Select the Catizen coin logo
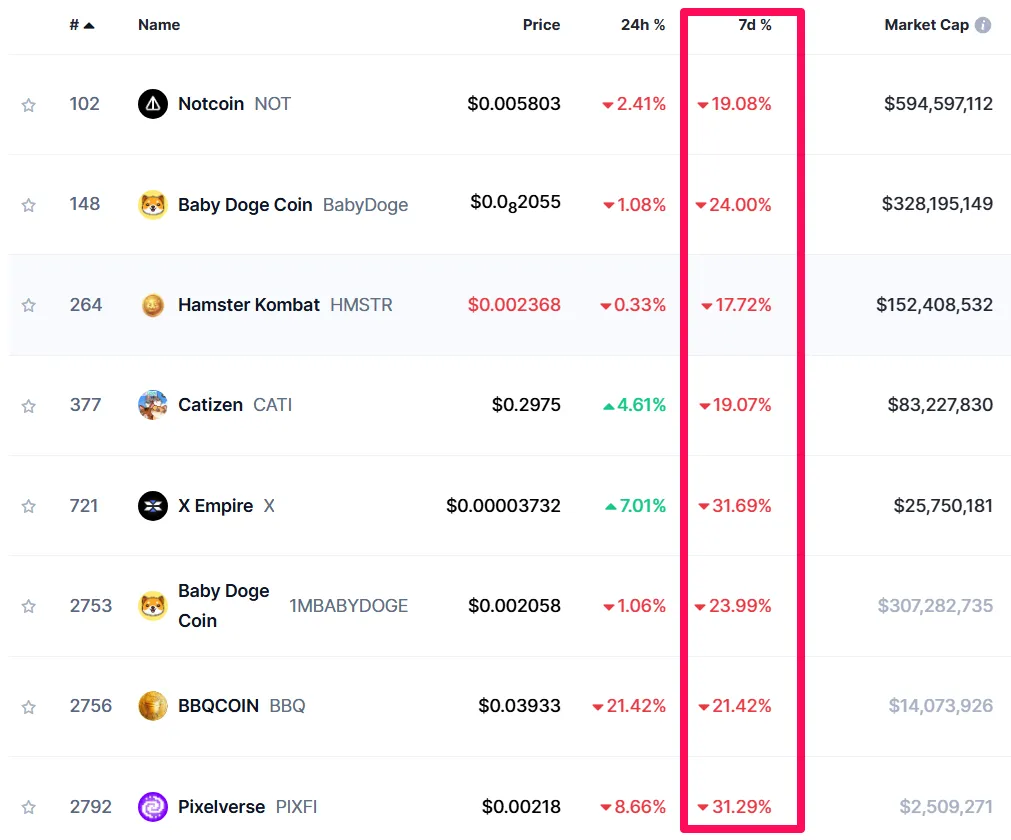The height and width of the screenshot is (840, 1011). (152, 405)
